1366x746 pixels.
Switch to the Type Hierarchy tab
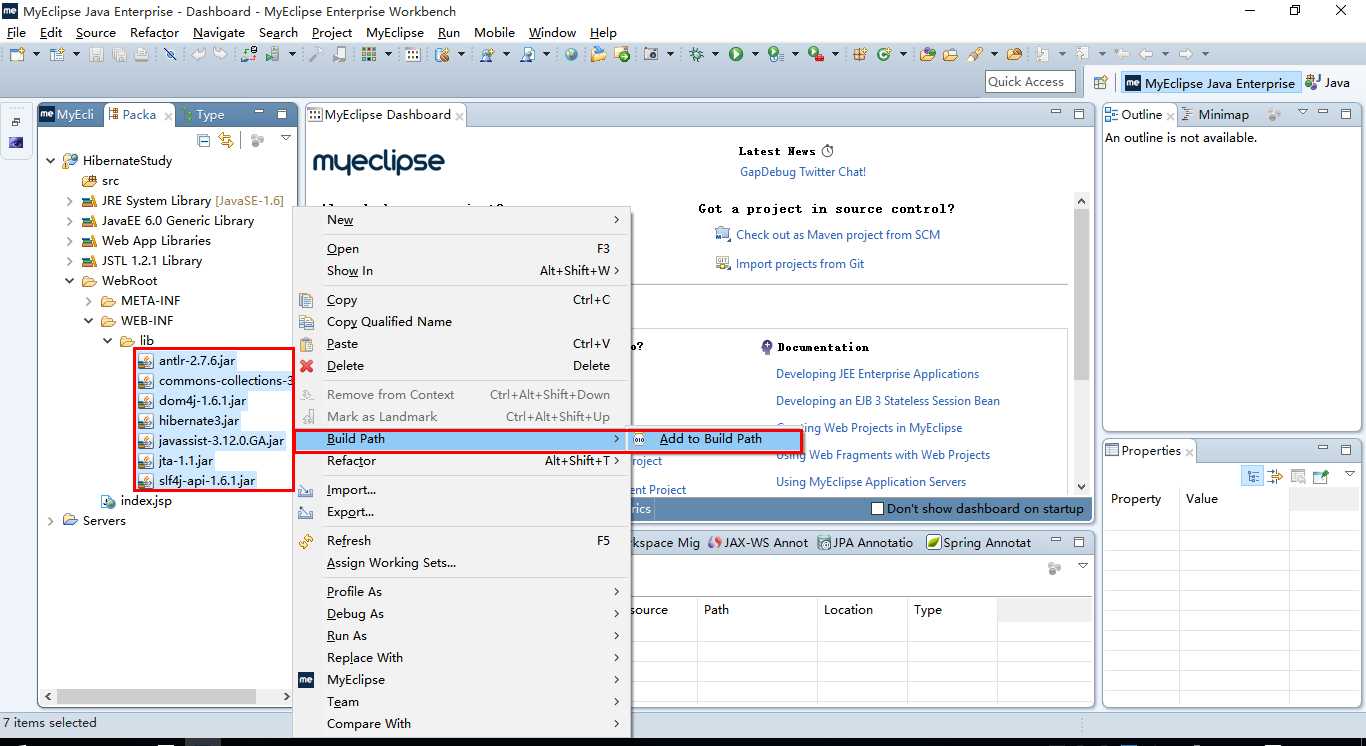click(204, 115)
